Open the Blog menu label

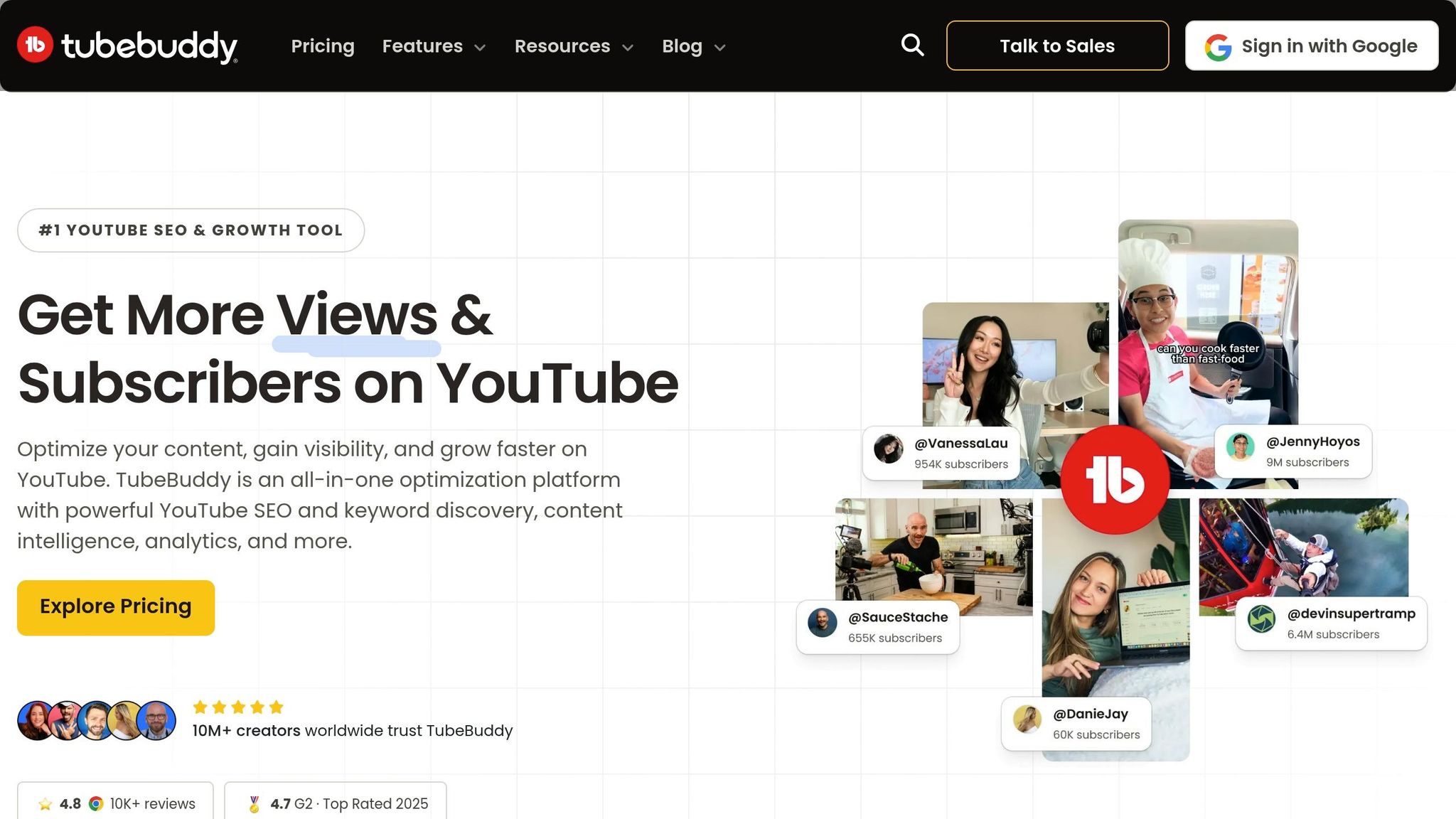[682, 46]
